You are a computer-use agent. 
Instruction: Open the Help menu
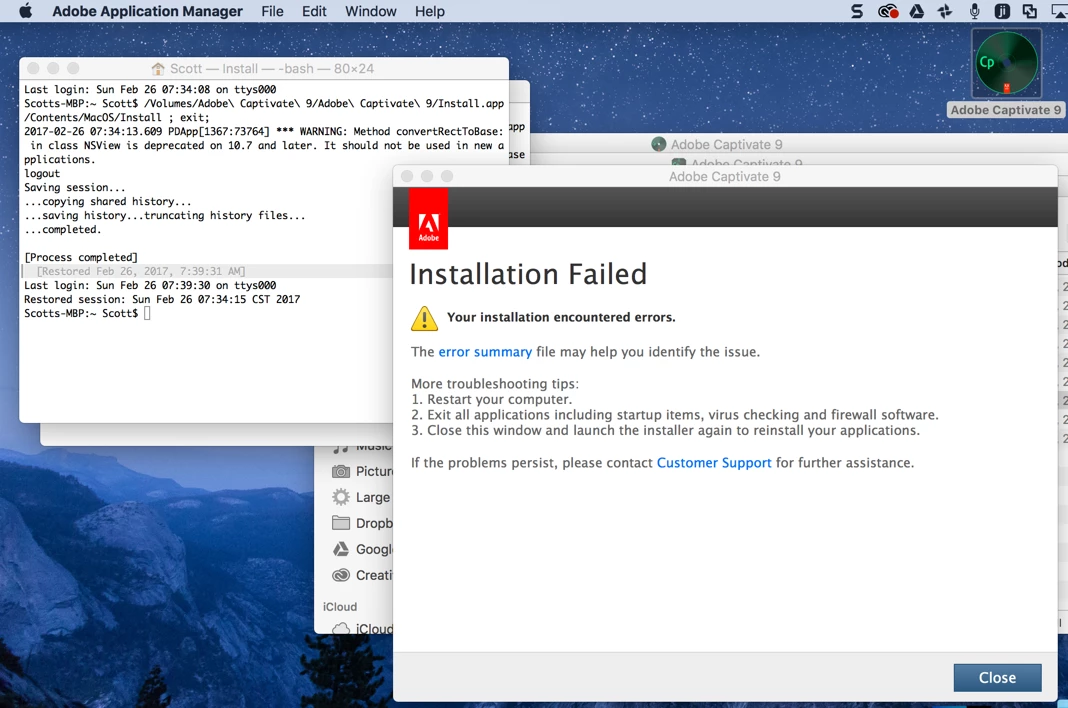pyautogui.click(x=430, y=11)
